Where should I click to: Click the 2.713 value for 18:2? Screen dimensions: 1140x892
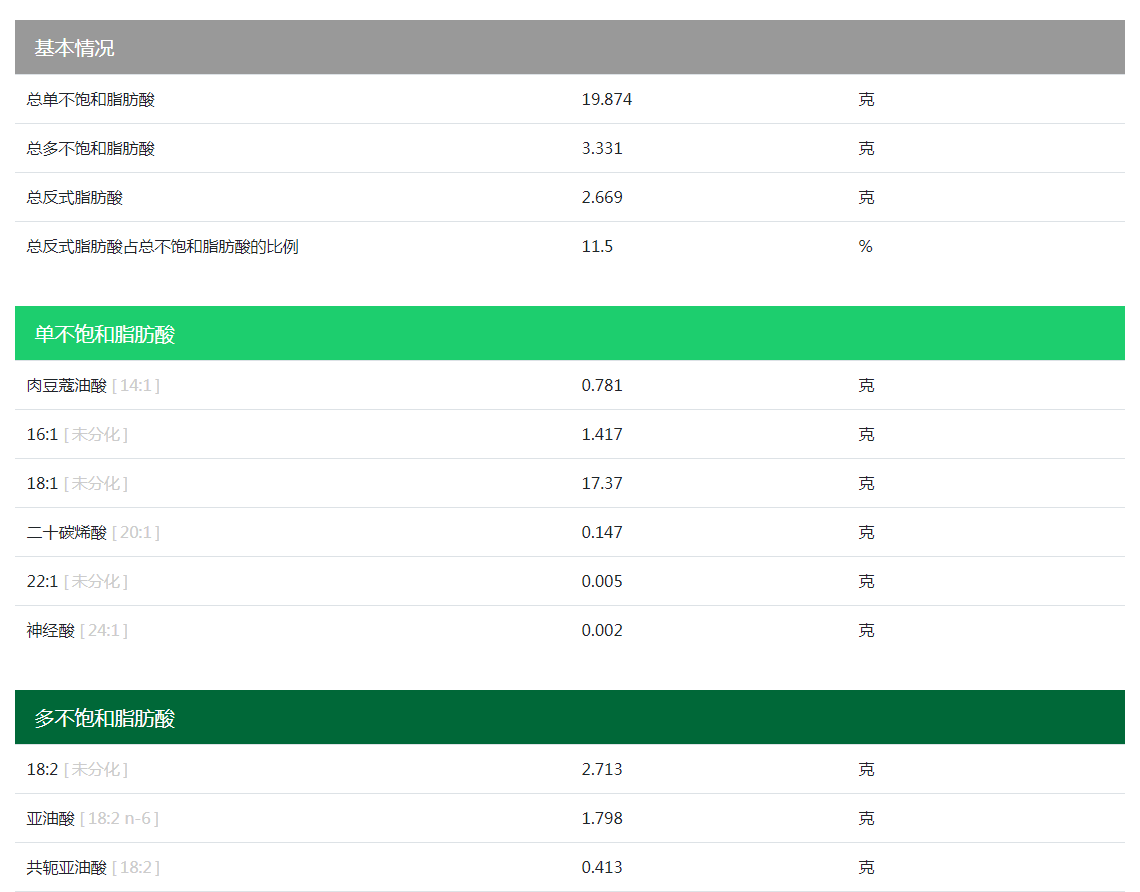tap(602, 770)
